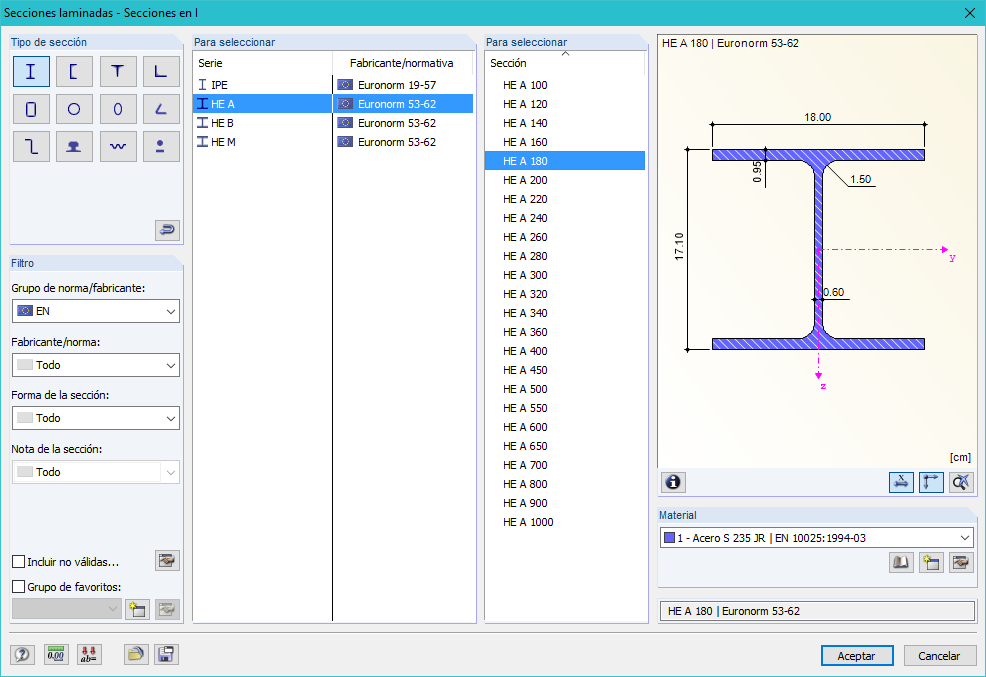This screenshot has height=677, width=986.
Task: Open 'Nota de la sección' dropdown
Action: [96, 472]
